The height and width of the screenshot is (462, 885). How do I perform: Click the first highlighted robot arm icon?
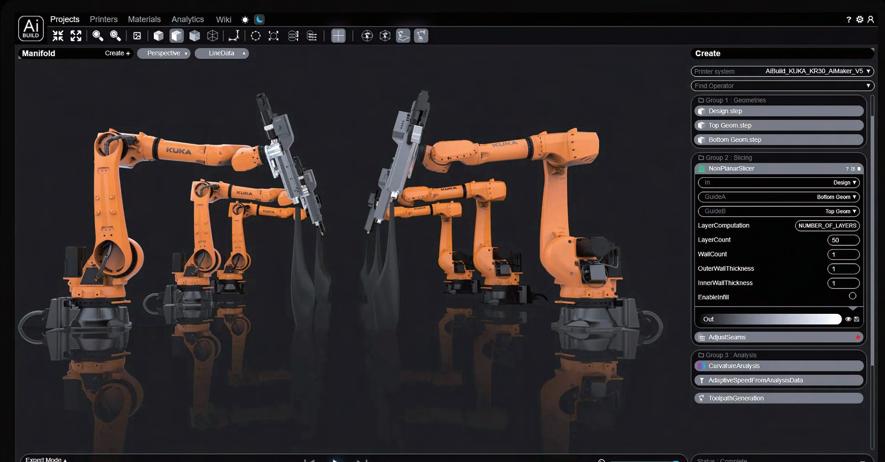[403, 36]
